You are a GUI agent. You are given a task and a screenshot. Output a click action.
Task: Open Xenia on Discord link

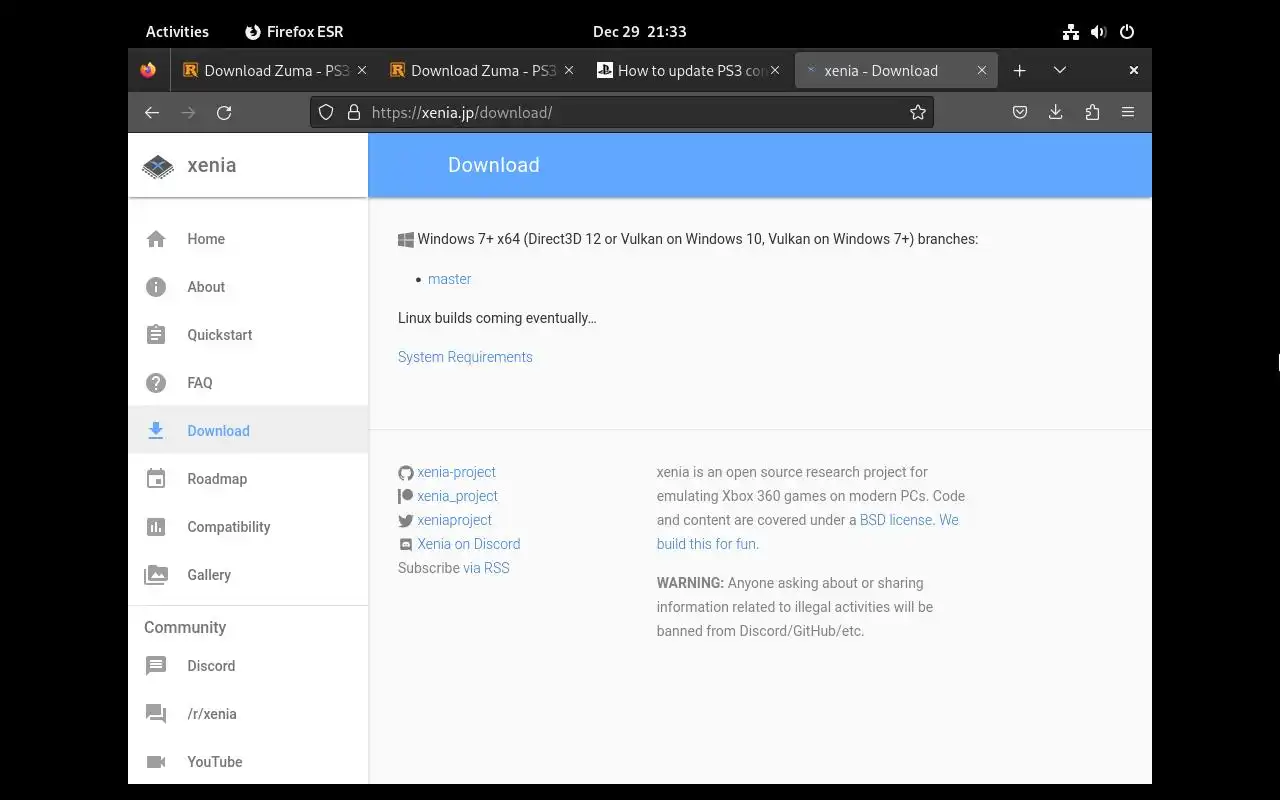(x=469, y=544)
